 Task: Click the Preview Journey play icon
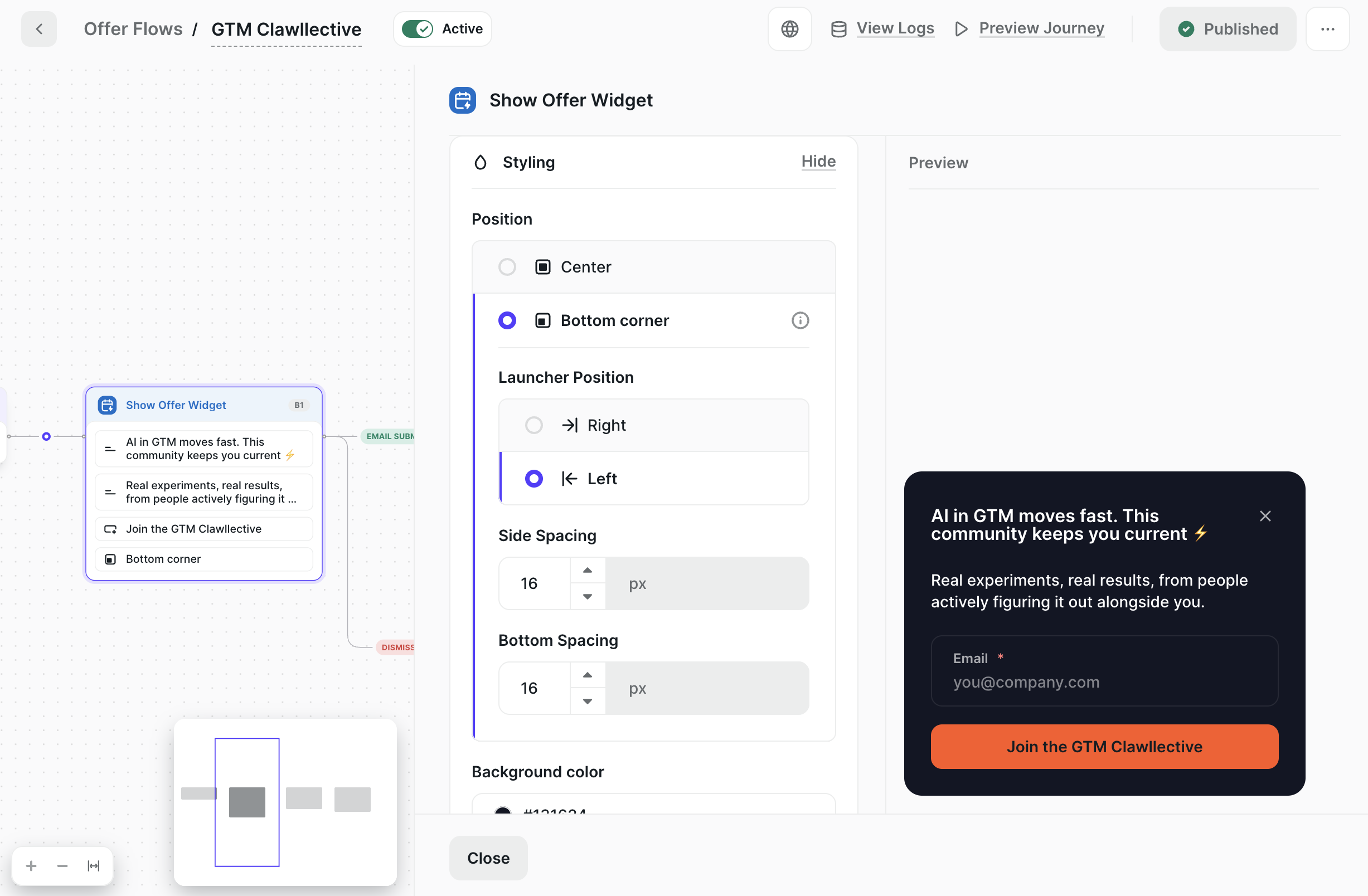(x=960, y=29)
